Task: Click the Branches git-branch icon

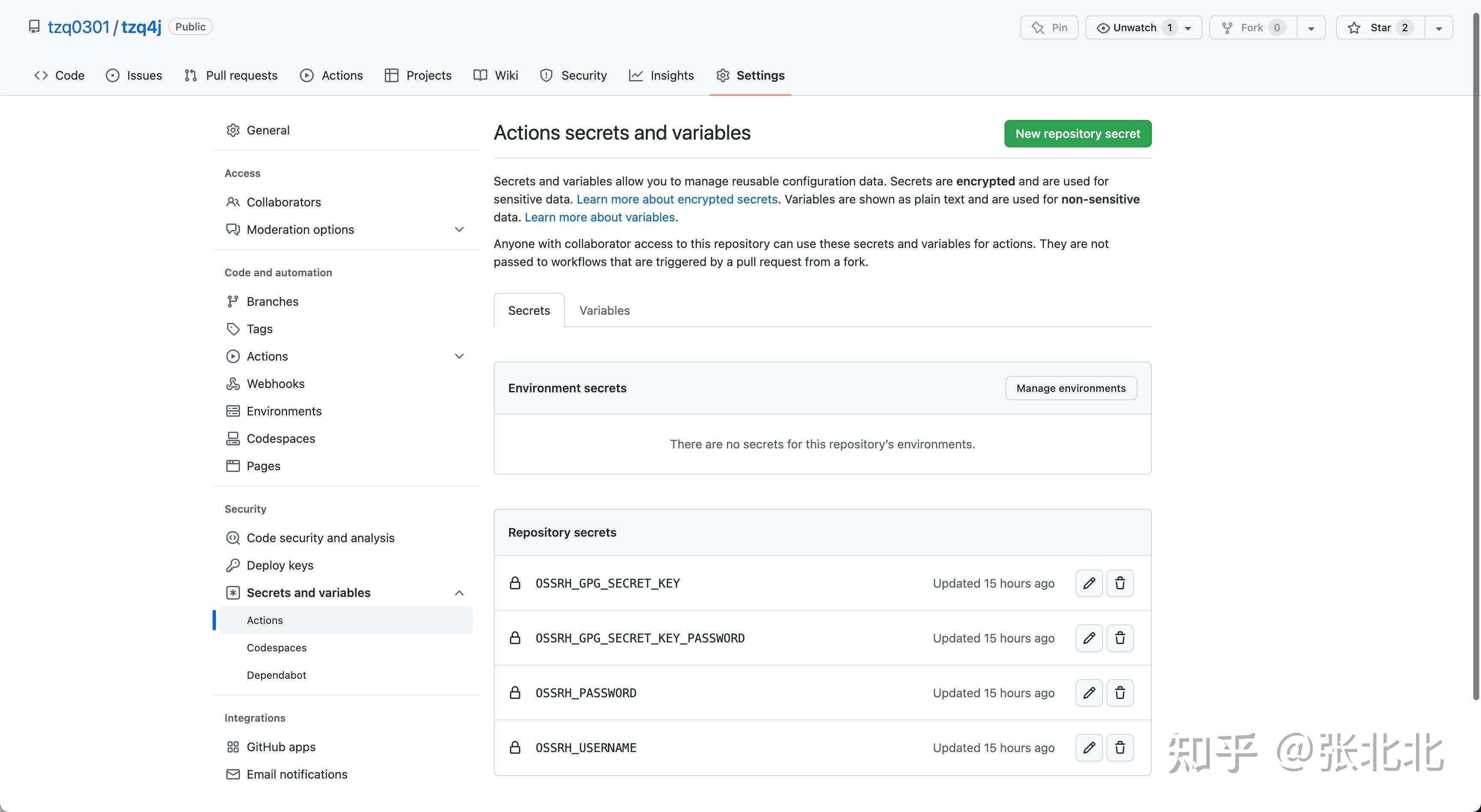Action: coord(233,302)
